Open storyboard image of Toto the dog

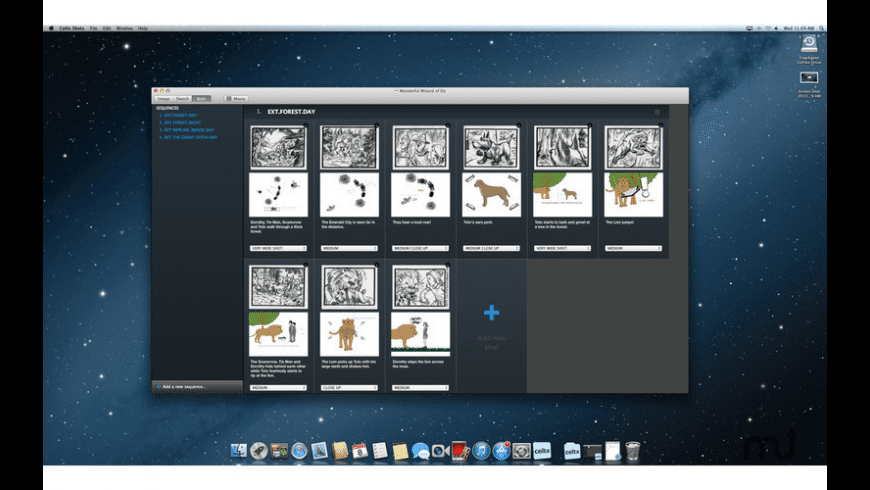491,148
